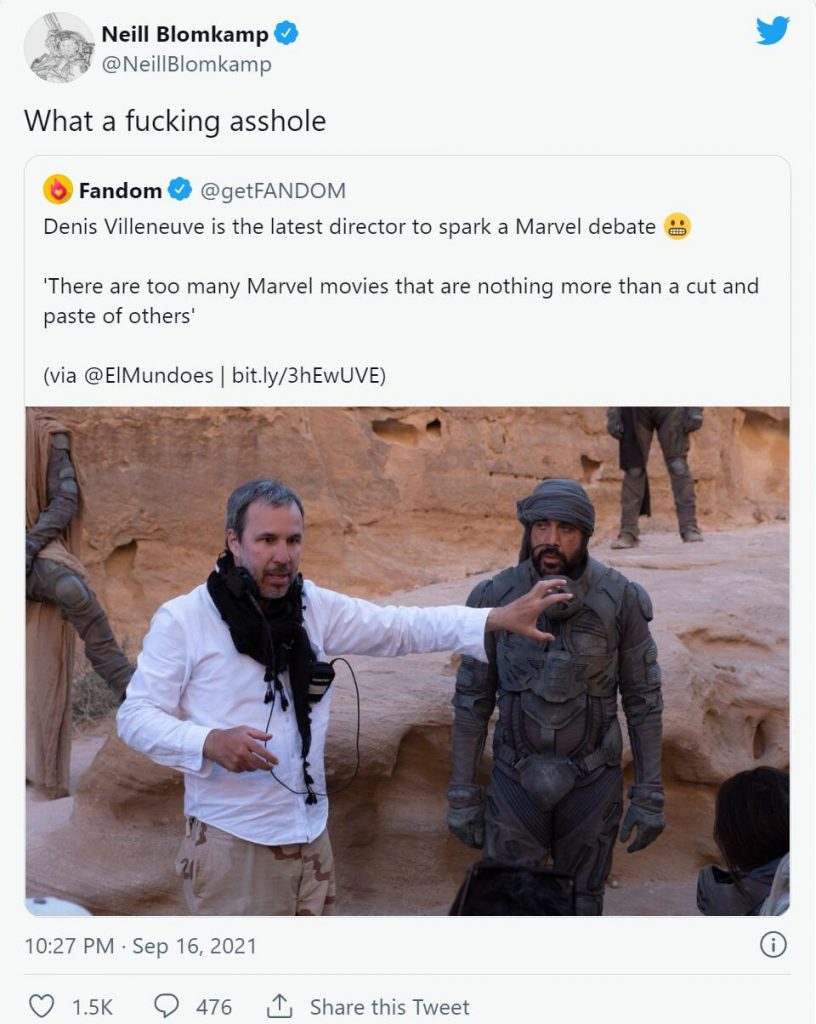The height and width of the screenshot is (1024, 816).
Task: Open the @NeillBlomkamp handle
Action: (187, 65)
